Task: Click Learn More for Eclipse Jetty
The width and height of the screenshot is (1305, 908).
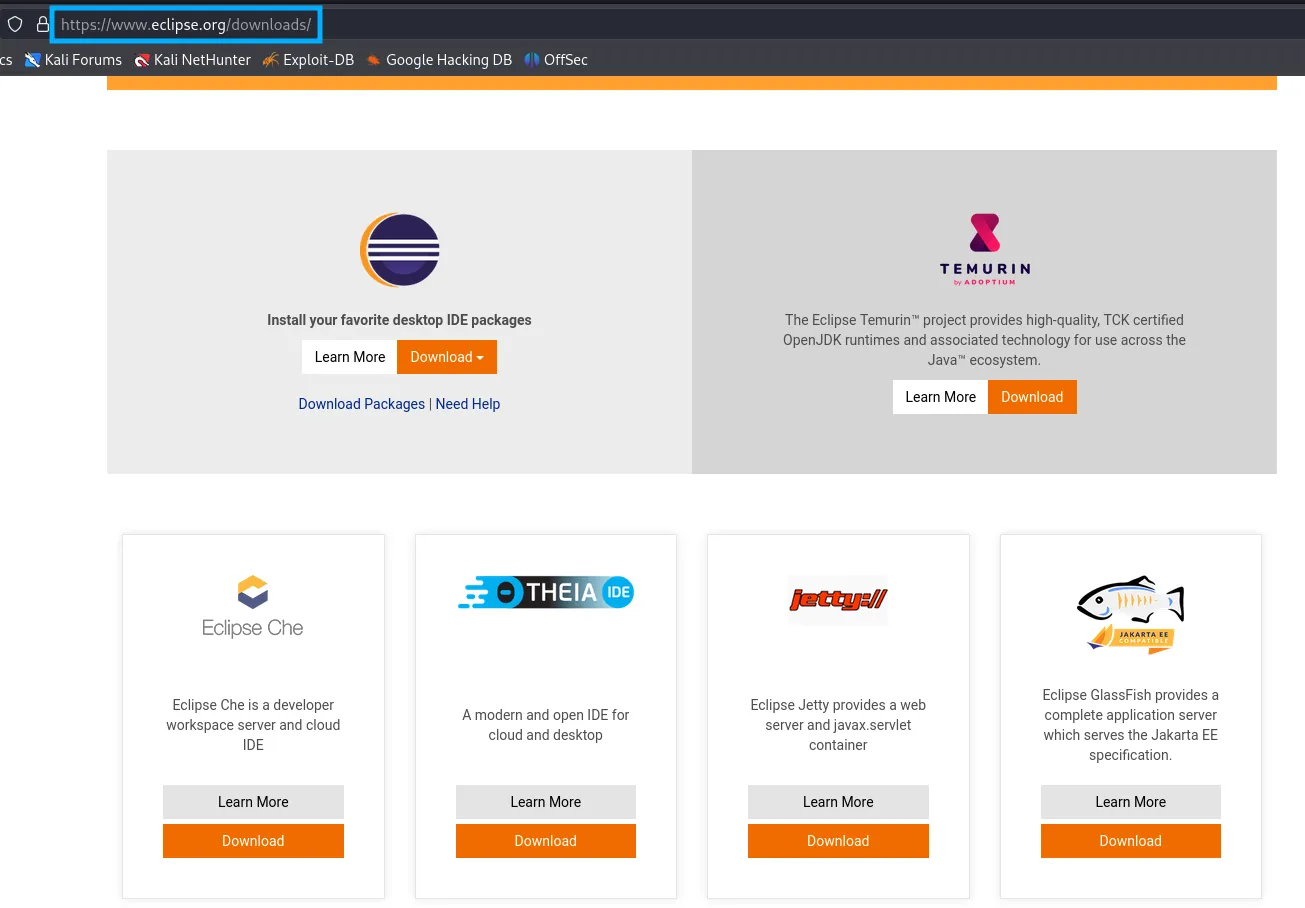Action: coord(838,802)
